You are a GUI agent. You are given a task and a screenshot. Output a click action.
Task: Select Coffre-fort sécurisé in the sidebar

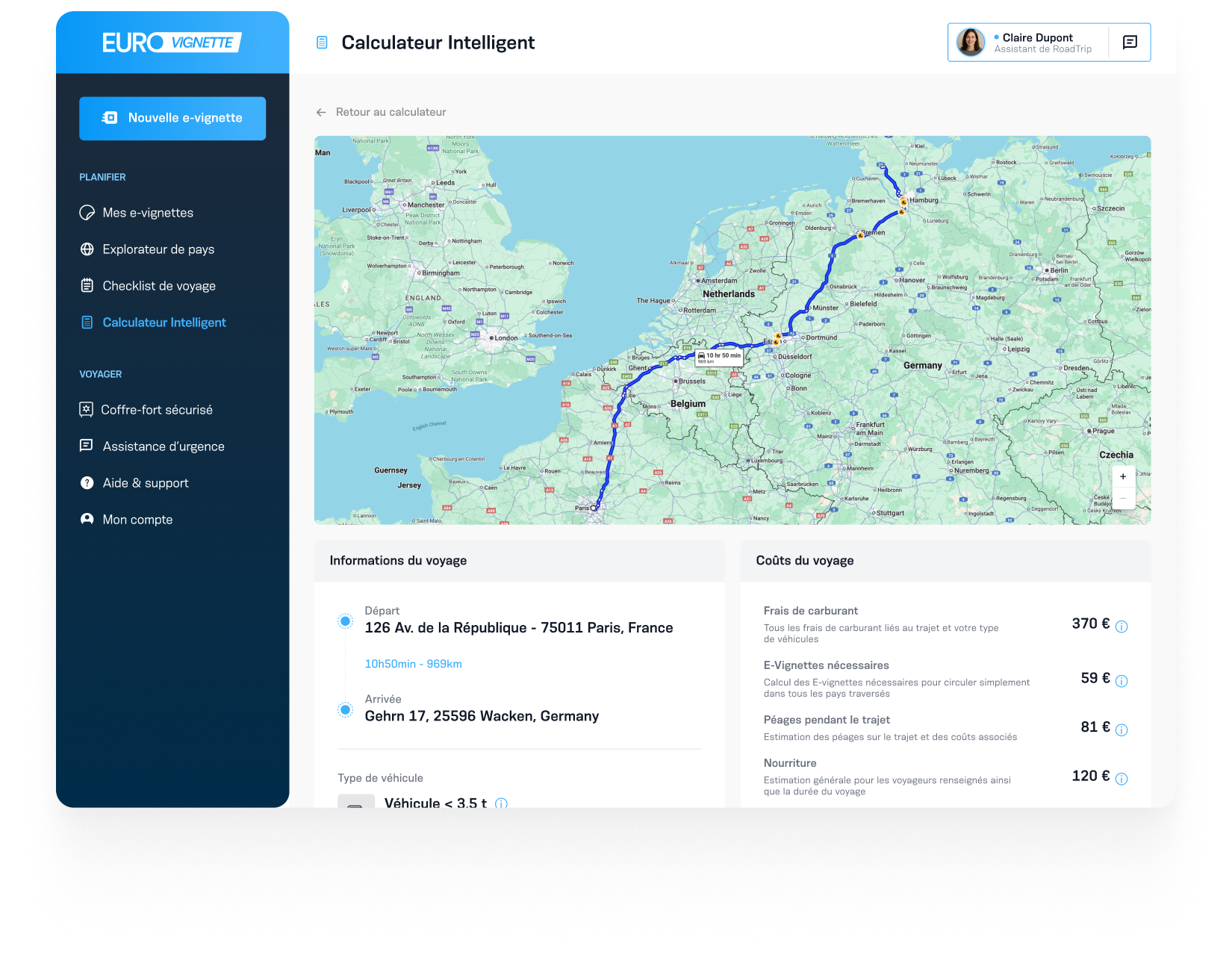coord(157,410)
